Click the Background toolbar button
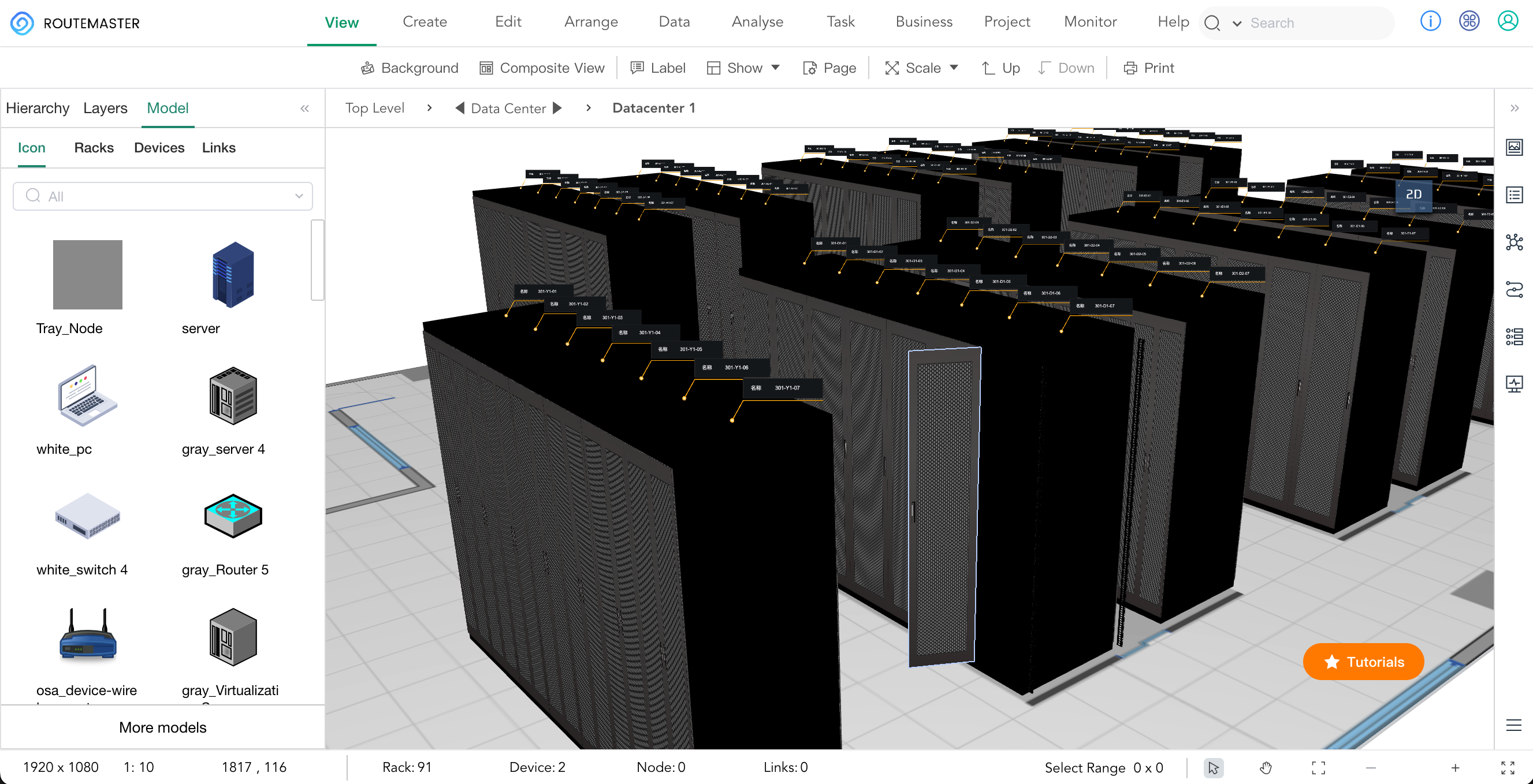This screenshot has height=784, width=1533. [410, 68]
